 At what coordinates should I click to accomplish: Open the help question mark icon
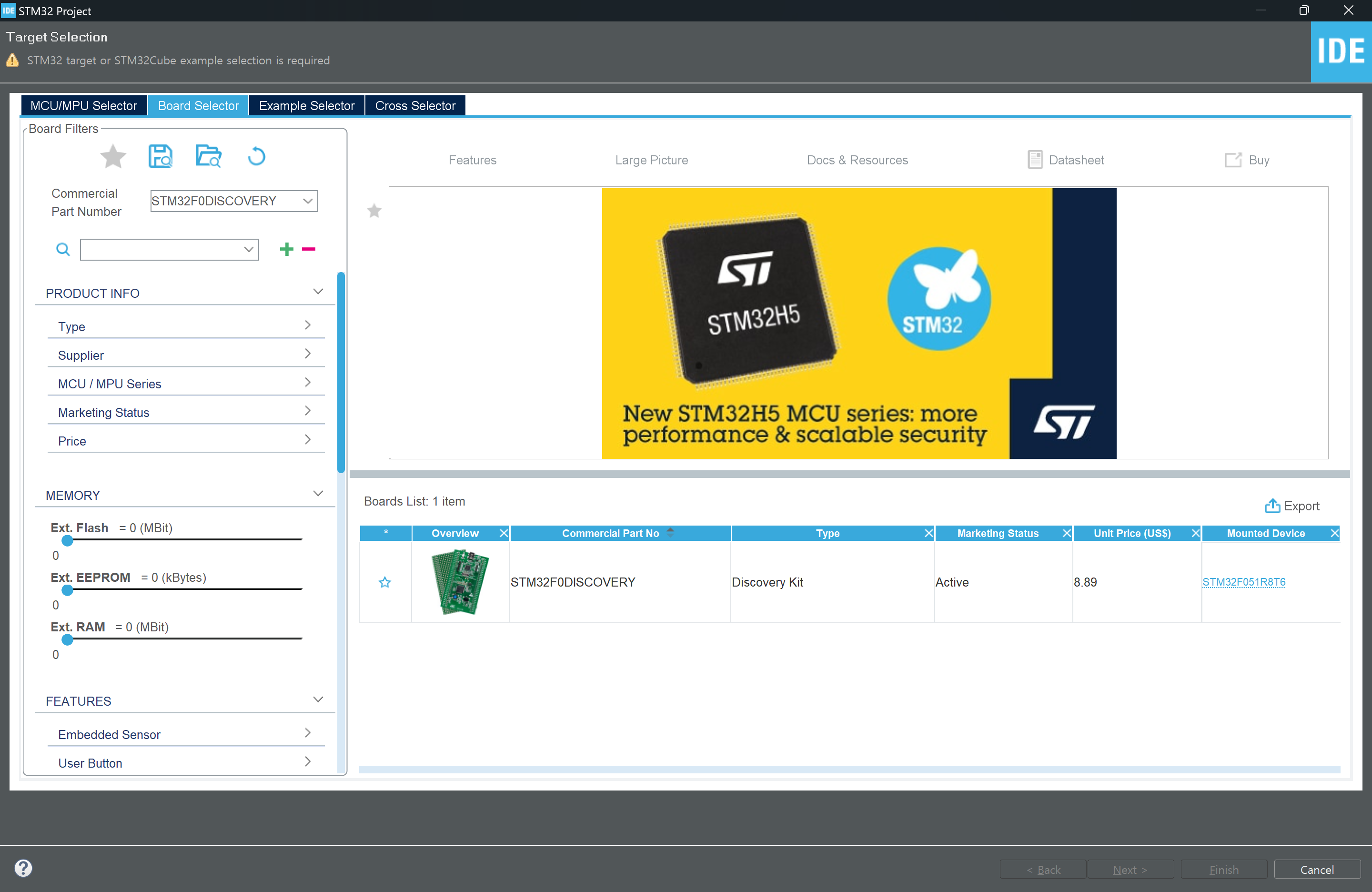pos(23,868)
